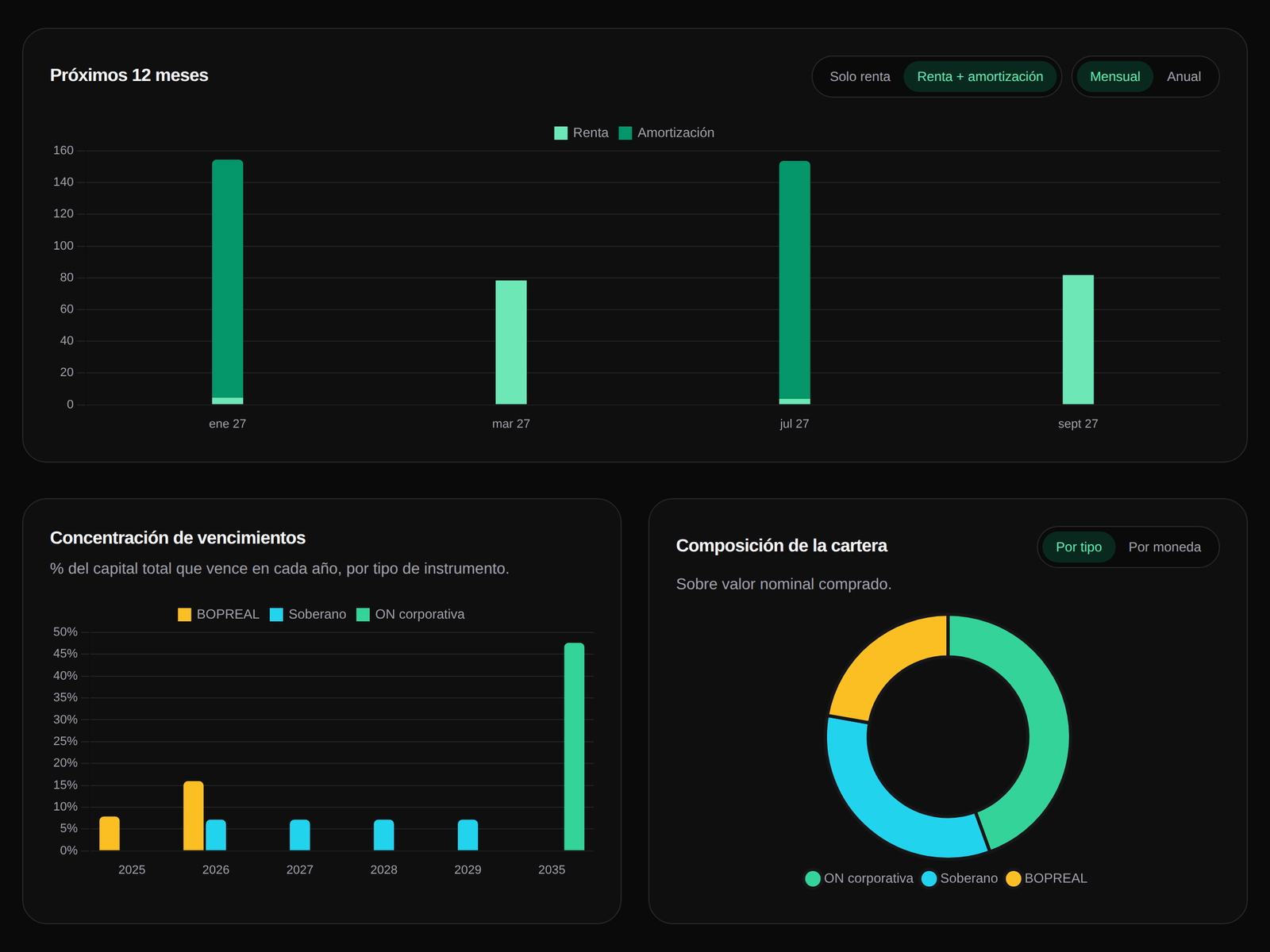Click the ene 27 amortización bar
1270x952 pixels.
coord(228,278)
